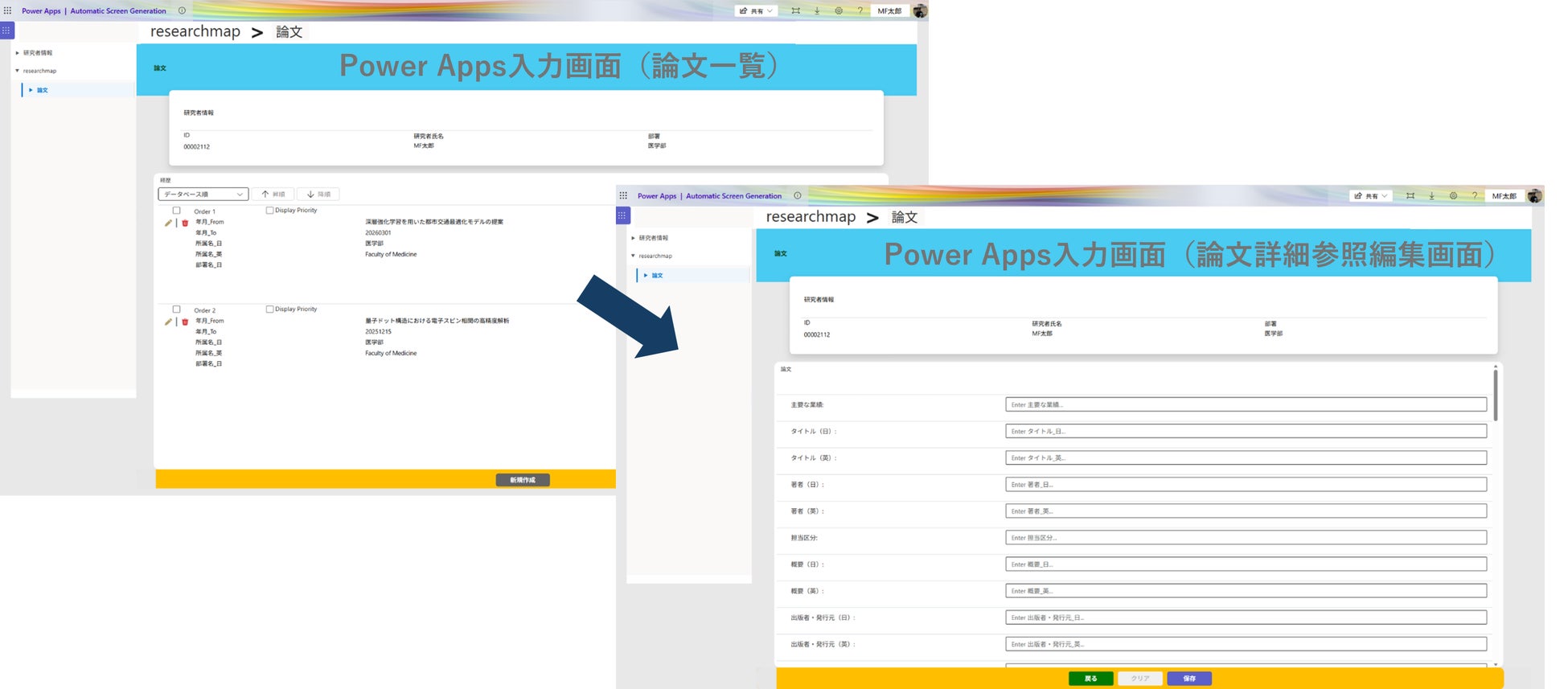
Task: Click the タイトル（日） input field
Action: pos(1246,431)
